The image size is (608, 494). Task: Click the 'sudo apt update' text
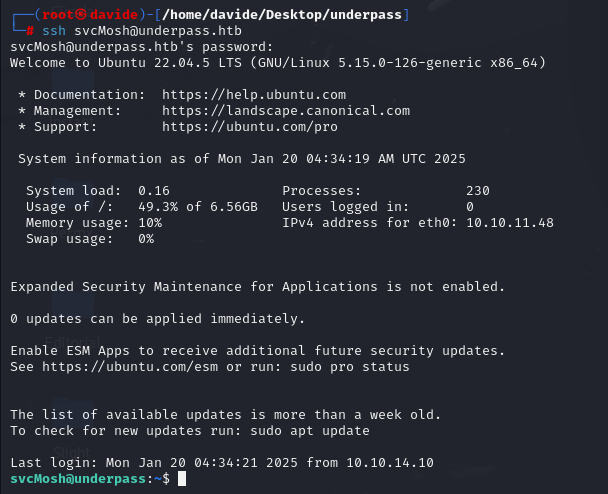point(310,430)
